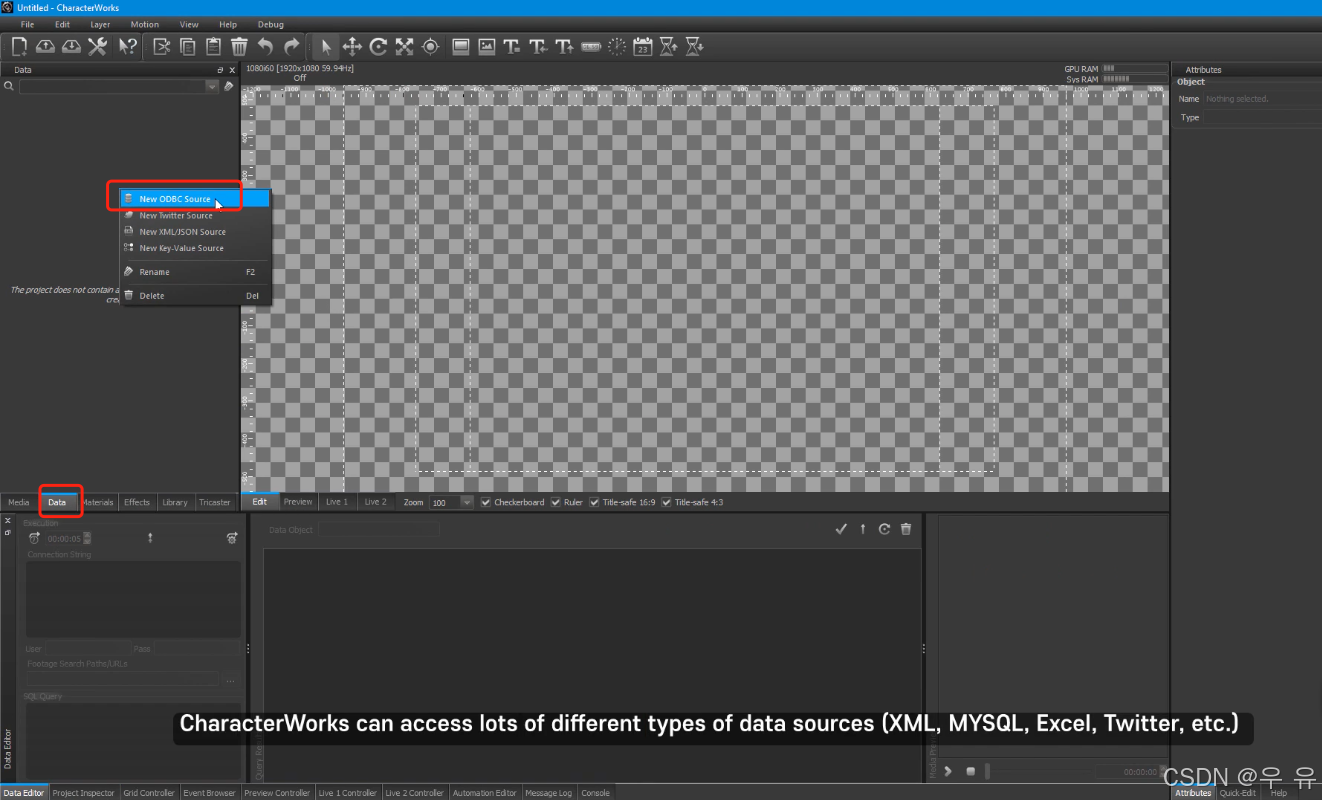Image resolution: width=1322 pixels, height=800 pixels.
Task: Add a calendar date layer
Action: point(643,46)
